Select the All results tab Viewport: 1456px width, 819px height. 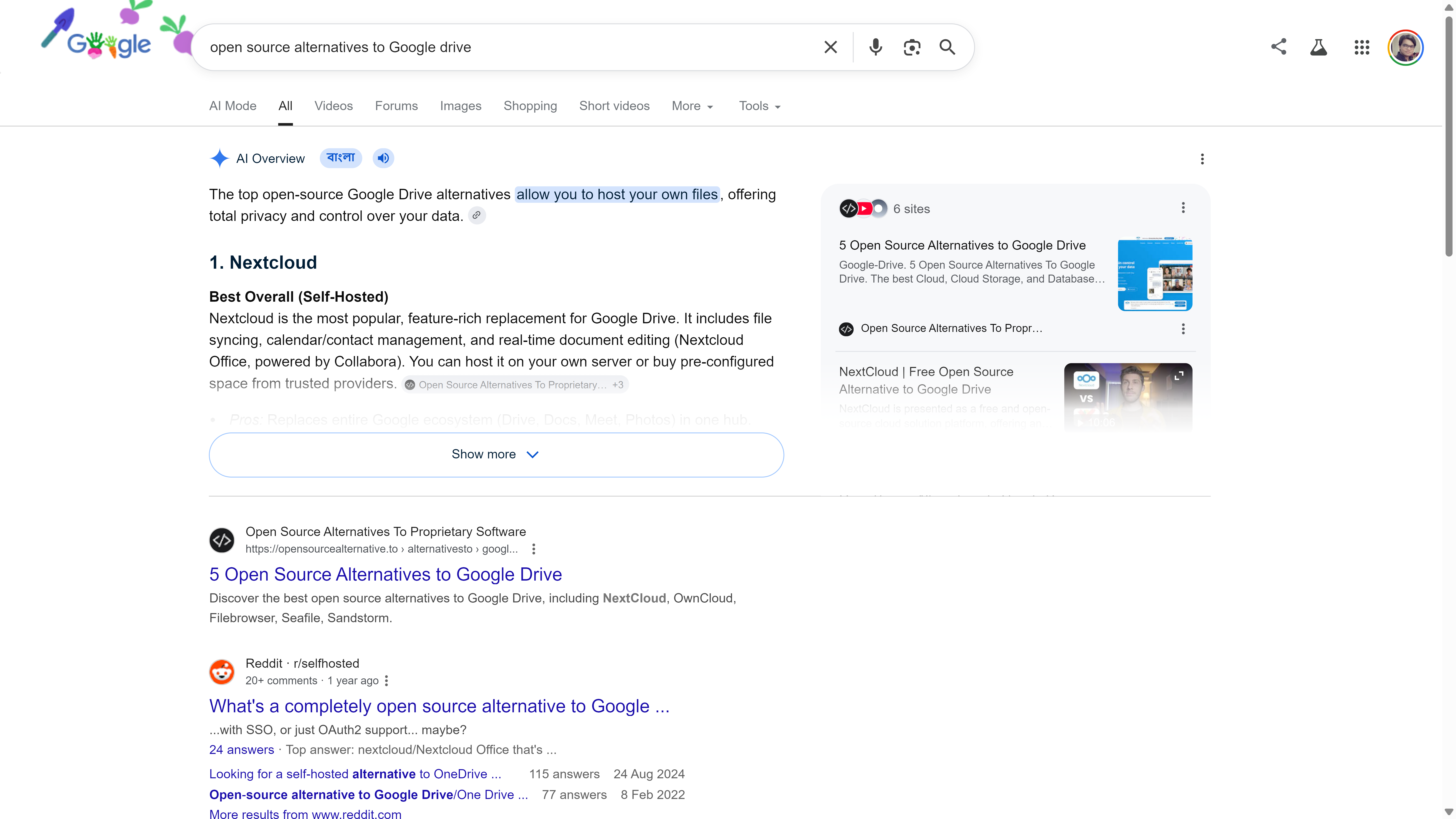(286, 106)
